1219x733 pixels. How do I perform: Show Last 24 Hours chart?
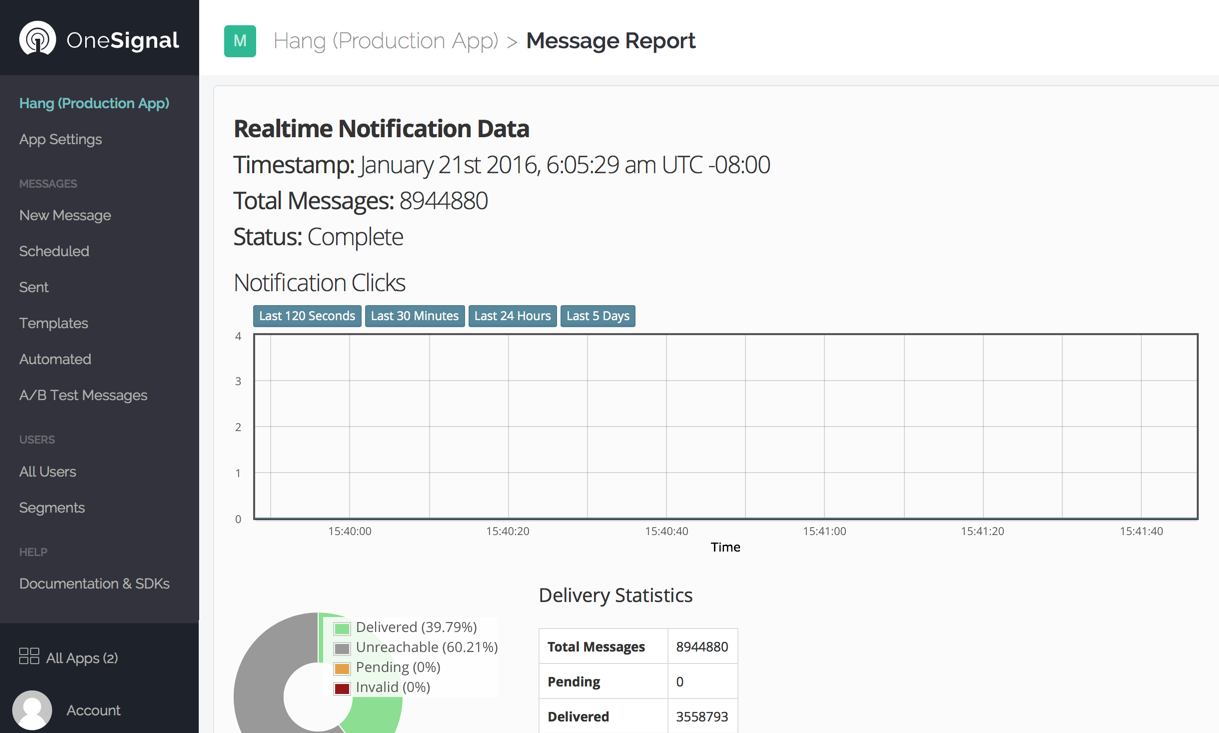tap(512, 316)
